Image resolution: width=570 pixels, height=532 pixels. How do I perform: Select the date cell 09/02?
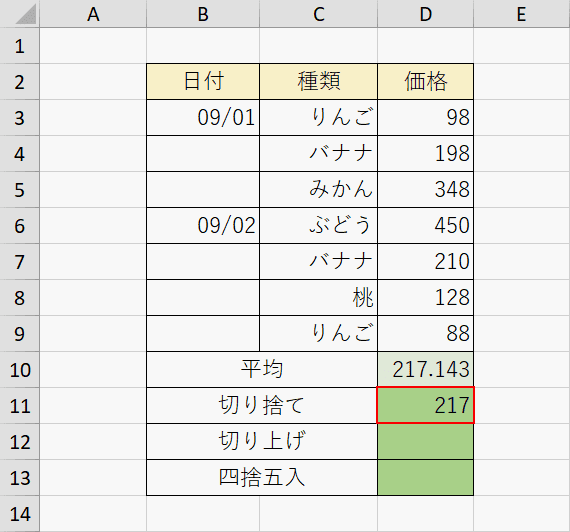(x=203, y=226)
